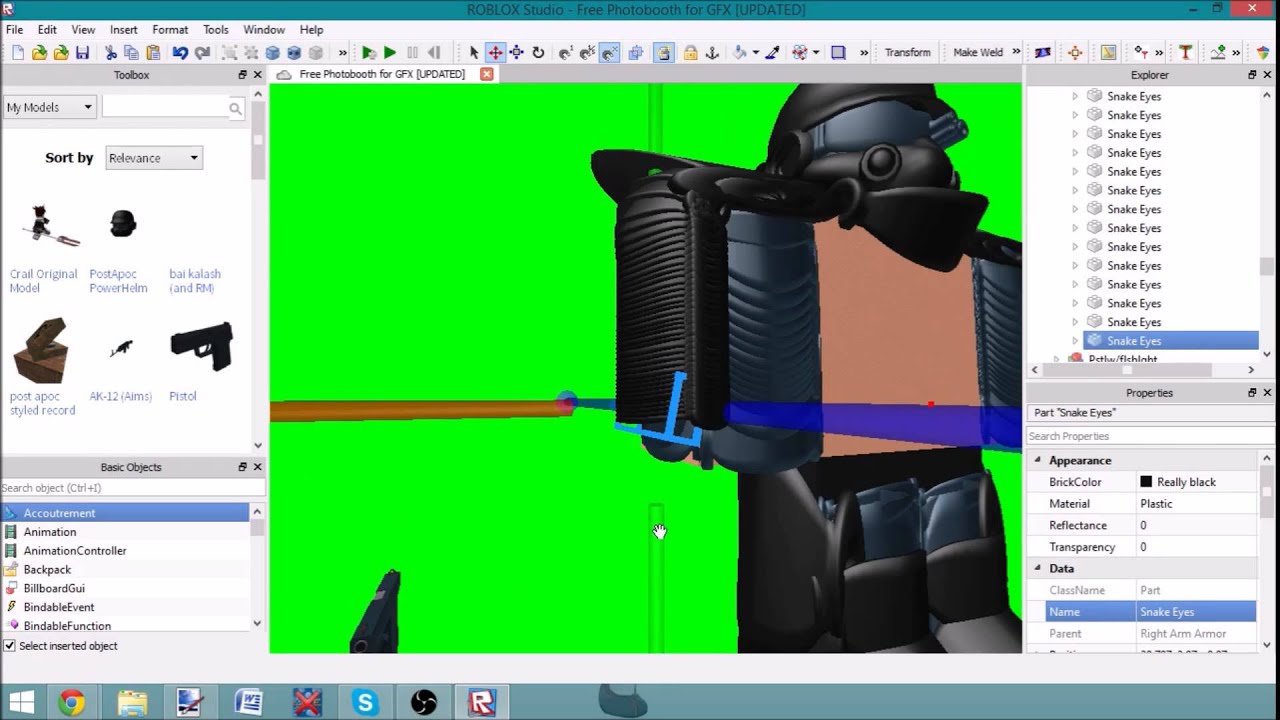Click Search object input field
Image resolution: width=1280 pixels, height=720 pixels.
coord(132,488)
